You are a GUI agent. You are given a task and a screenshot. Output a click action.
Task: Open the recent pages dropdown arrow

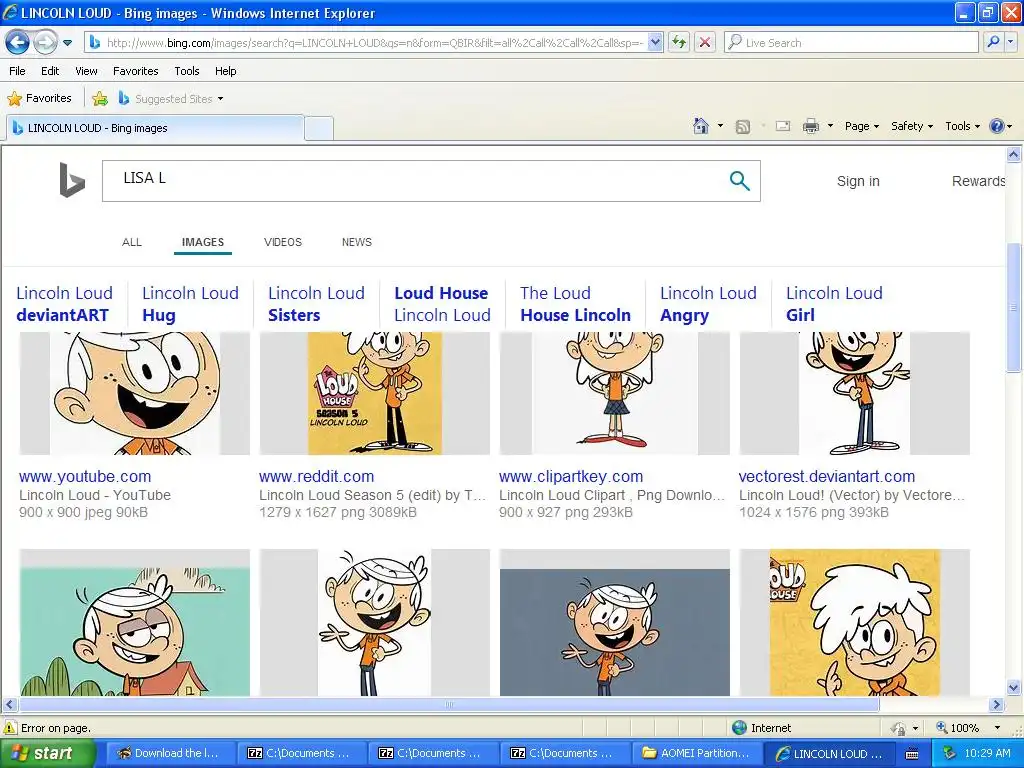(x=67, y=43)
